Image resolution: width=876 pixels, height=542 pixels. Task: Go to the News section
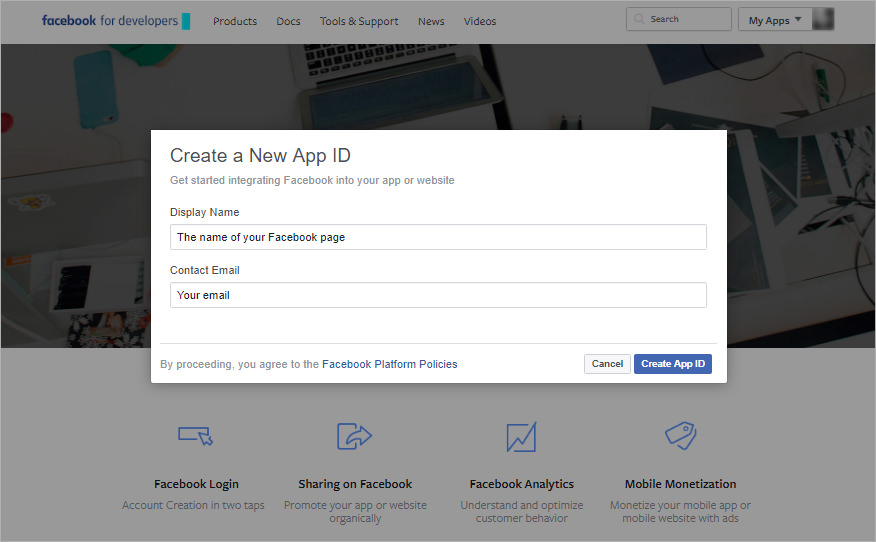tap(431, 21)
